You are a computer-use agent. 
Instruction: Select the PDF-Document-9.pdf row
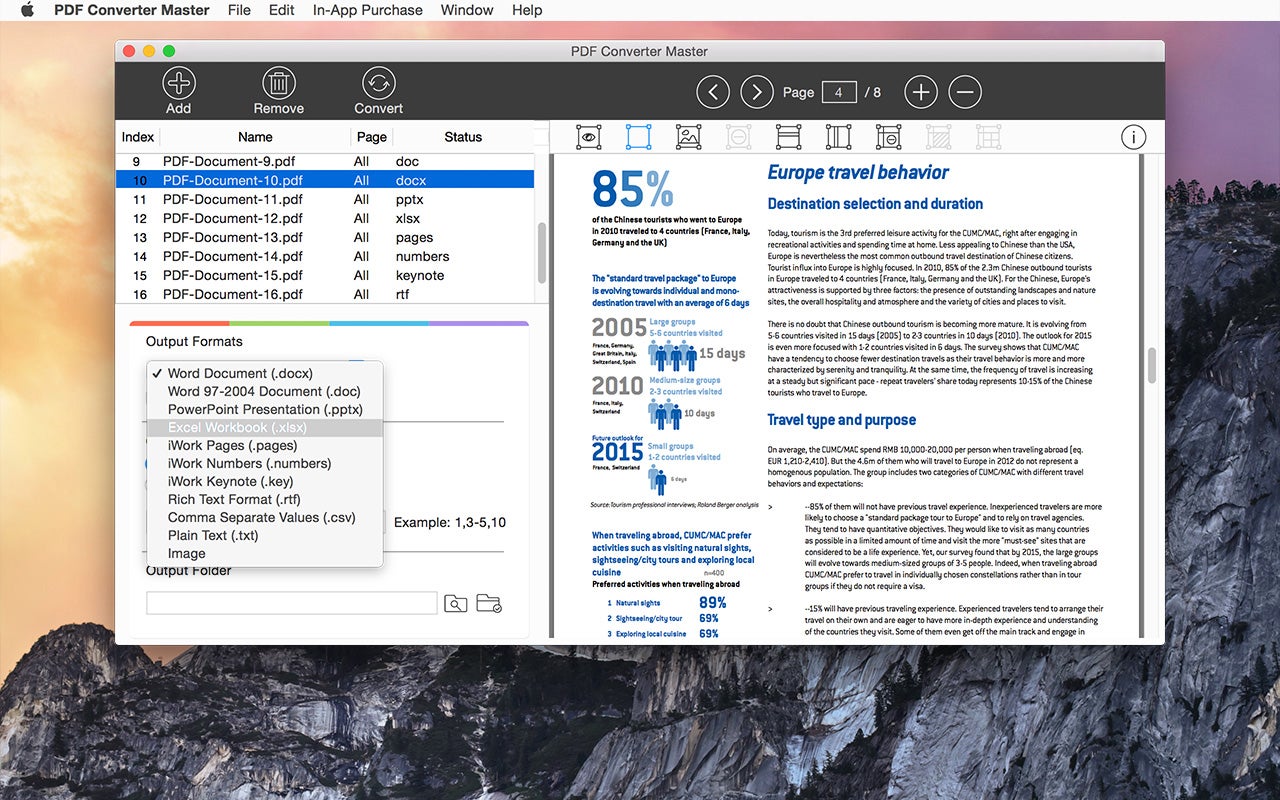tap(325, 161)
